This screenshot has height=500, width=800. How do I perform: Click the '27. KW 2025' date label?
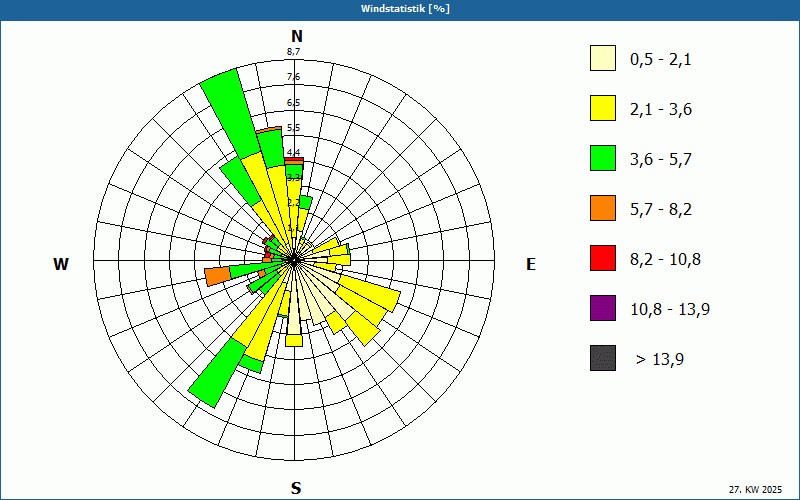click(x=755, y=489)
